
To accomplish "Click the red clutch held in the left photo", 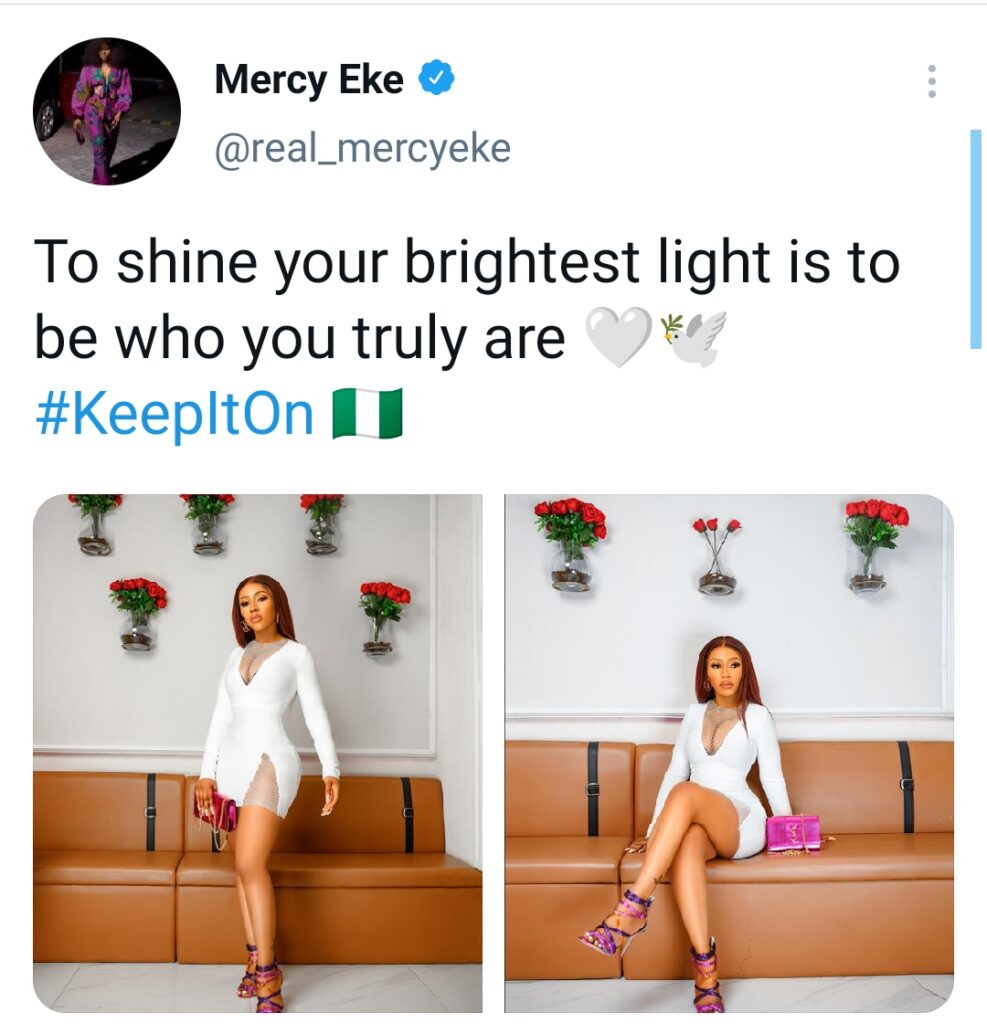I will point(217,811).
